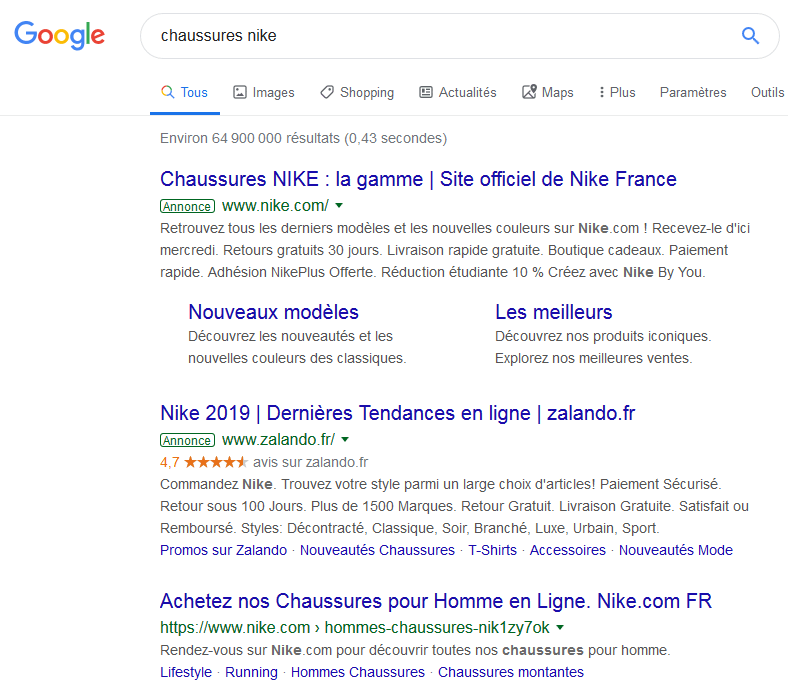Click the blue search magnifier icon
Viewport: 788px width, 685px height.
(750, 36)
